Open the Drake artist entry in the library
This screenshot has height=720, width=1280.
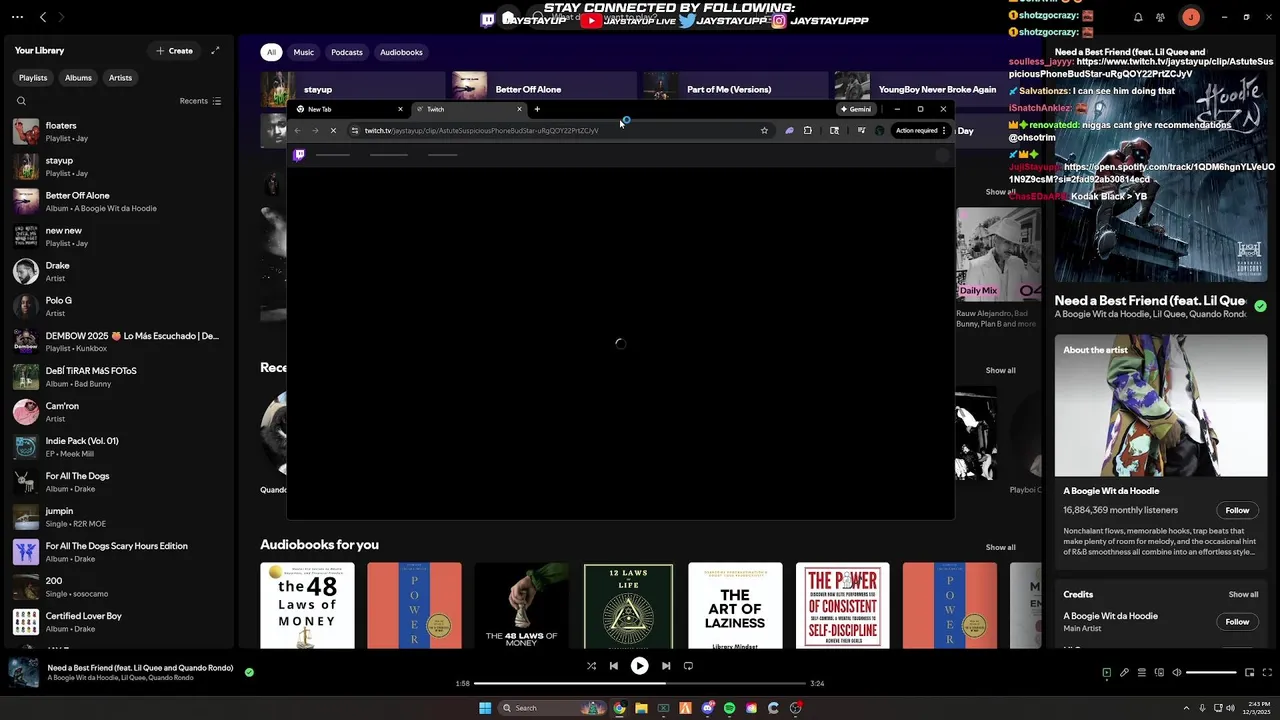point(118,271)
